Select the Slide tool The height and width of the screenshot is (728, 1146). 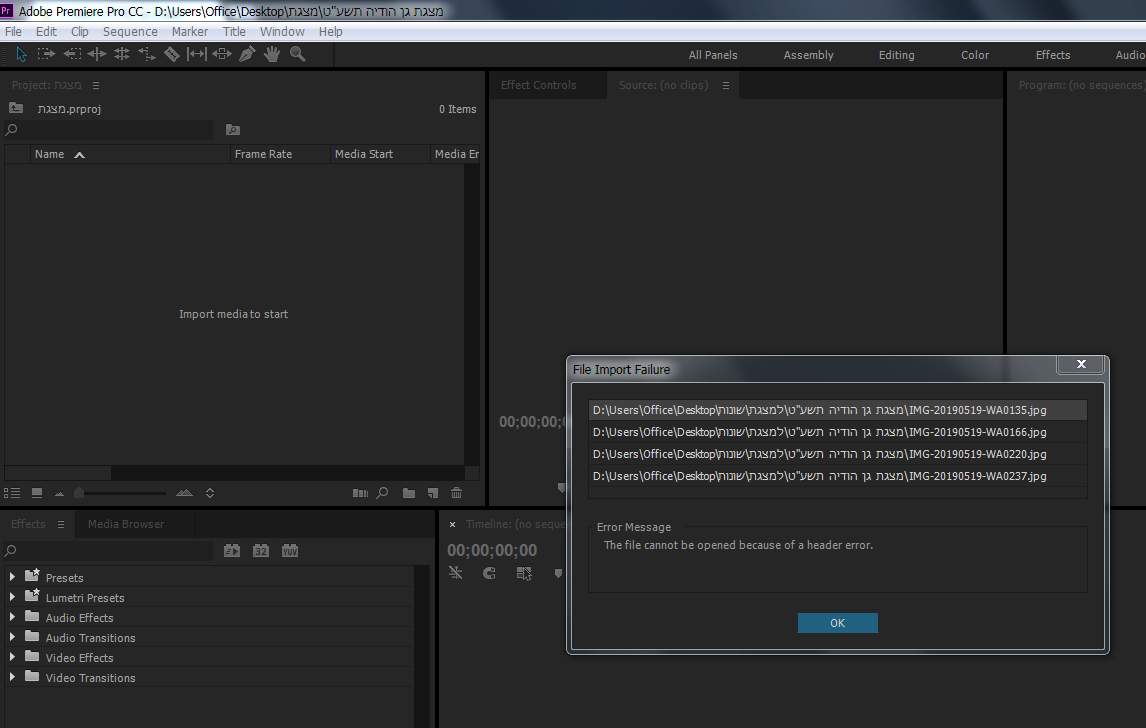pos(222,54)
